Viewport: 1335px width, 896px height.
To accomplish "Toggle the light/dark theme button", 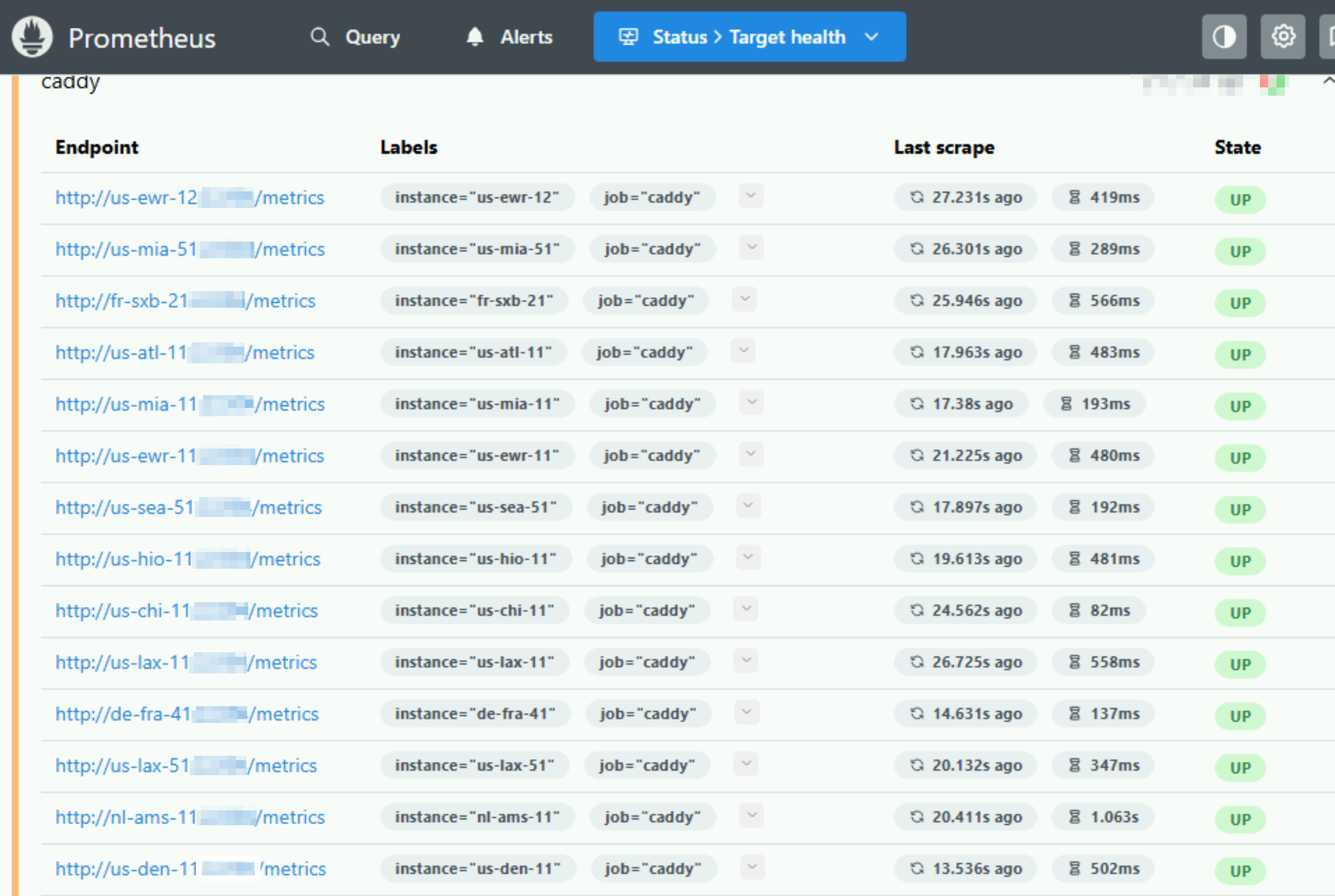I will pyautogui.click(x=1224, y=37).
